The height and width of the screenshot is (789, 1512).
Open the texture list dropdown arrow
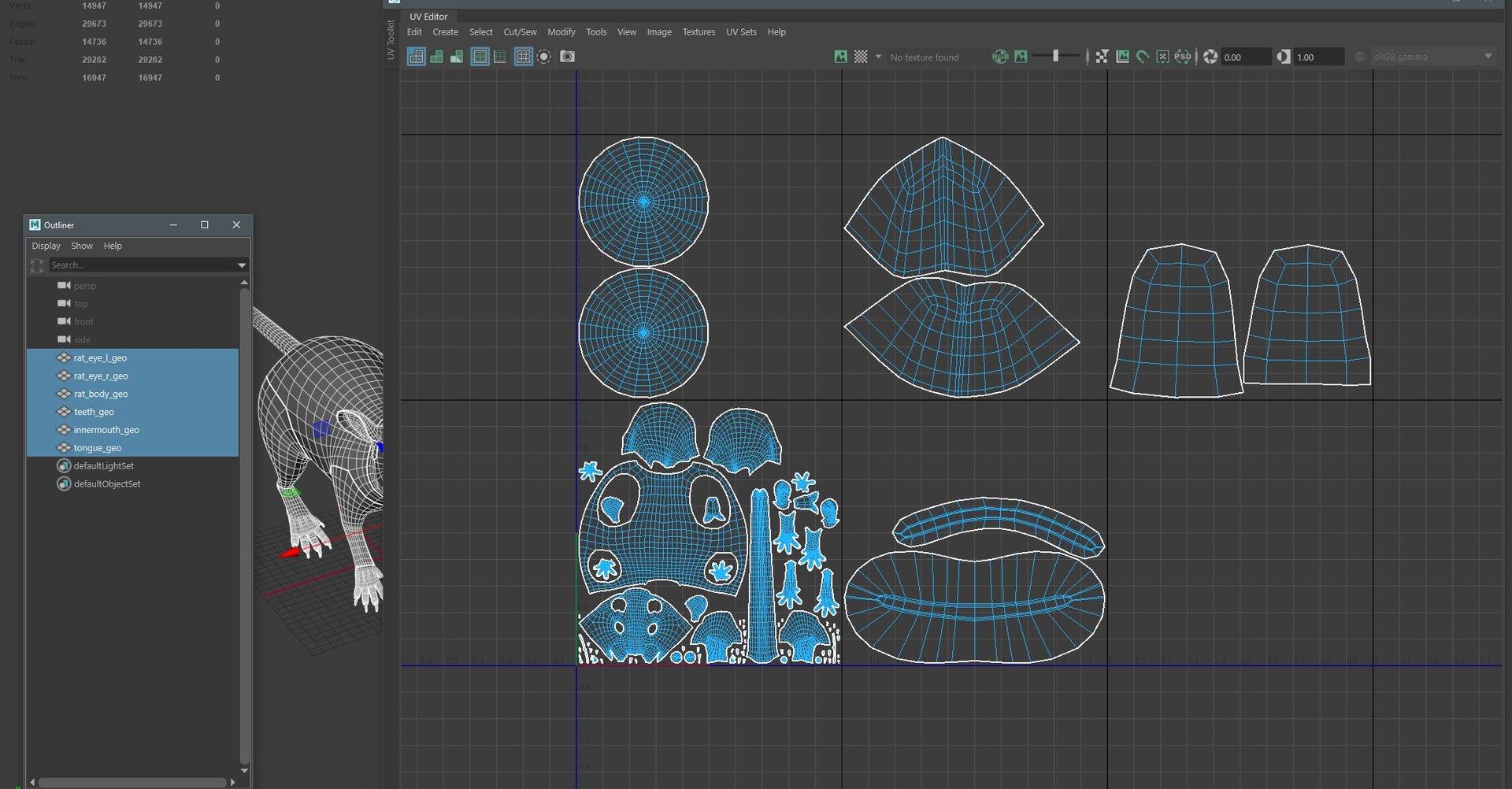[878, 57]
